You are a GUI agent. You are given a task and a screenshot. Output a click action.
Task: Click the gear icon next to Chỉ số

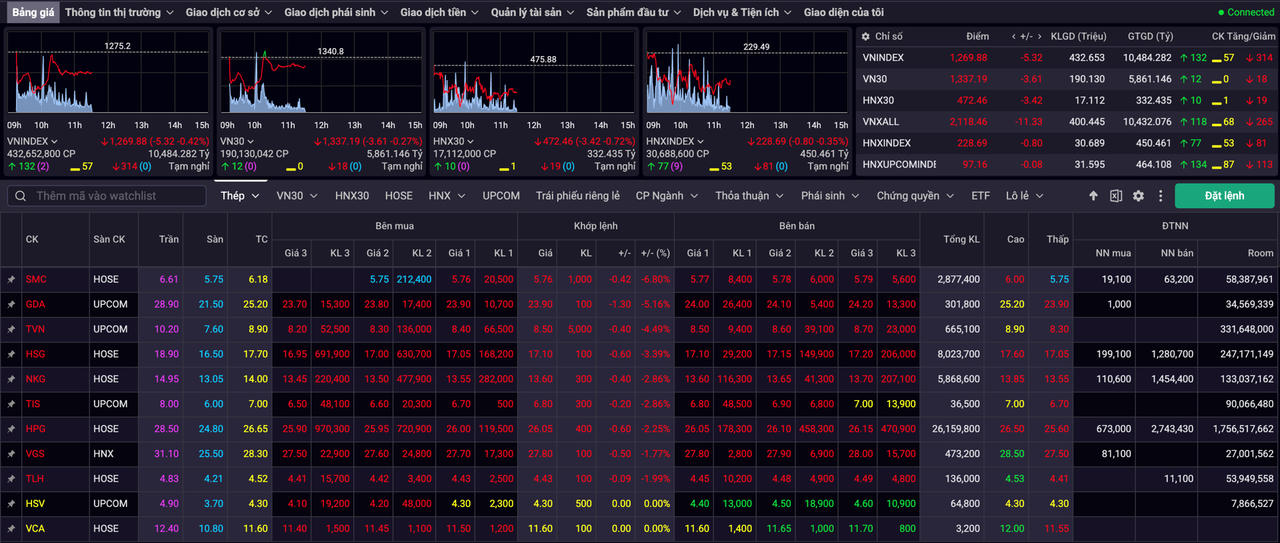pyautogui.click(x=865, y=36)
